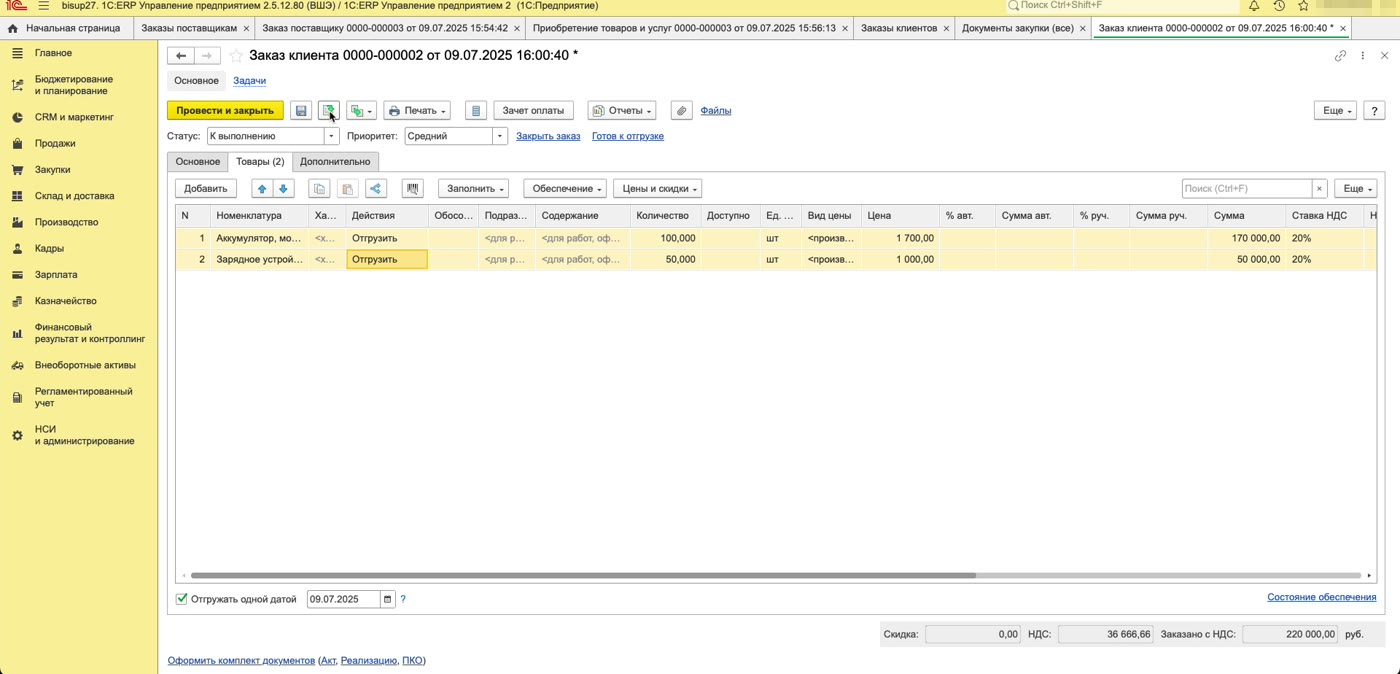The image size is (1400, 674).
Task: Copy rows with the copy icon
Action: (x=320, y=188)
